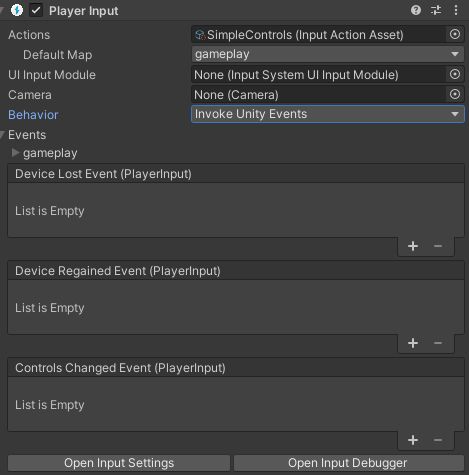Click the Camera field object picker
Screen dimensions: 469x475
coord(455,94)
